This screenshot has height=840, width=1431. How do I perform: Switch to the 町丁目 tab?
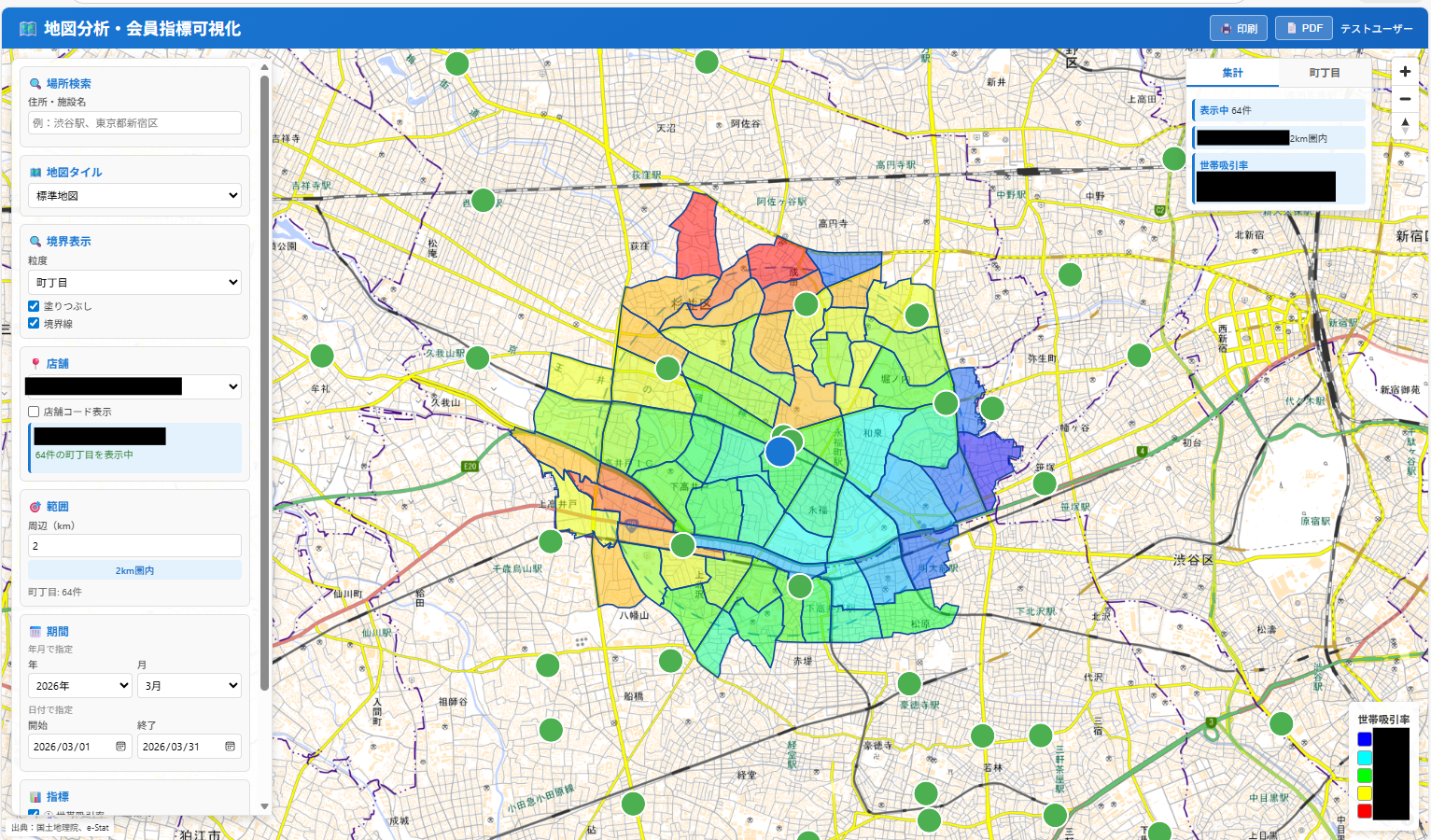click(x=1324, y=73)
